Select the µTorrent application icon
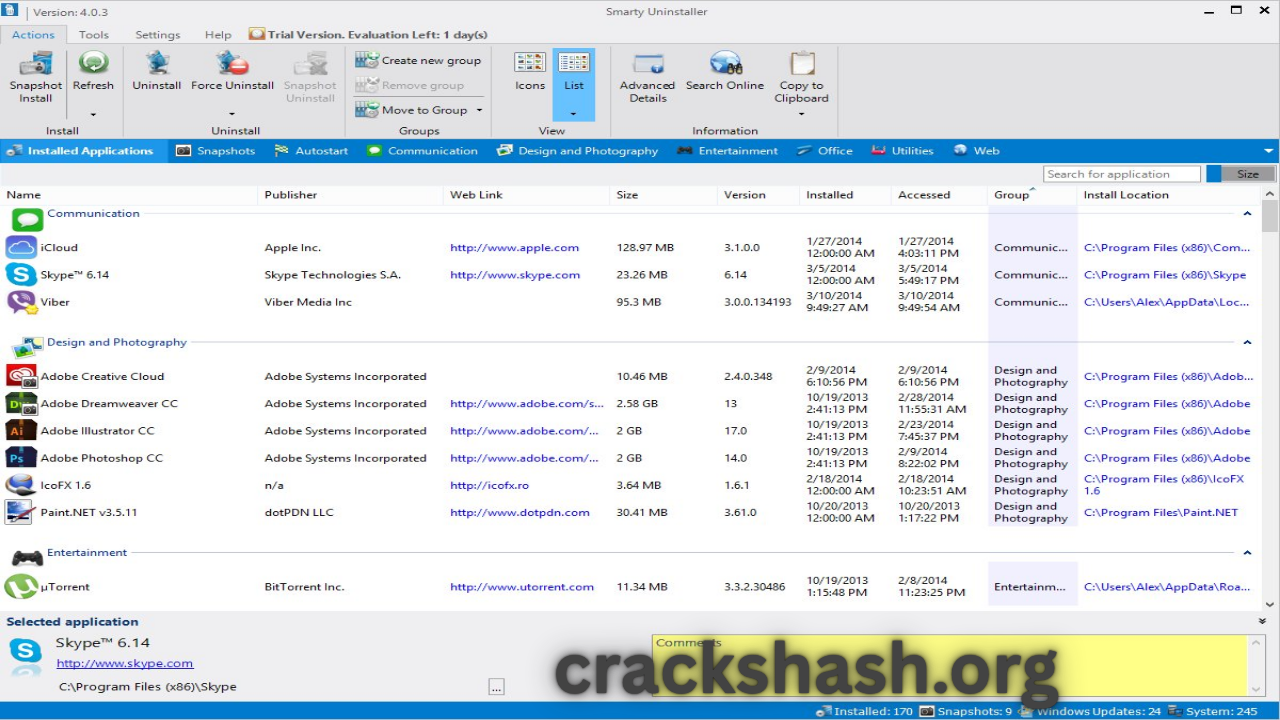Viewport: 1280px width, 720px height. 21,586
